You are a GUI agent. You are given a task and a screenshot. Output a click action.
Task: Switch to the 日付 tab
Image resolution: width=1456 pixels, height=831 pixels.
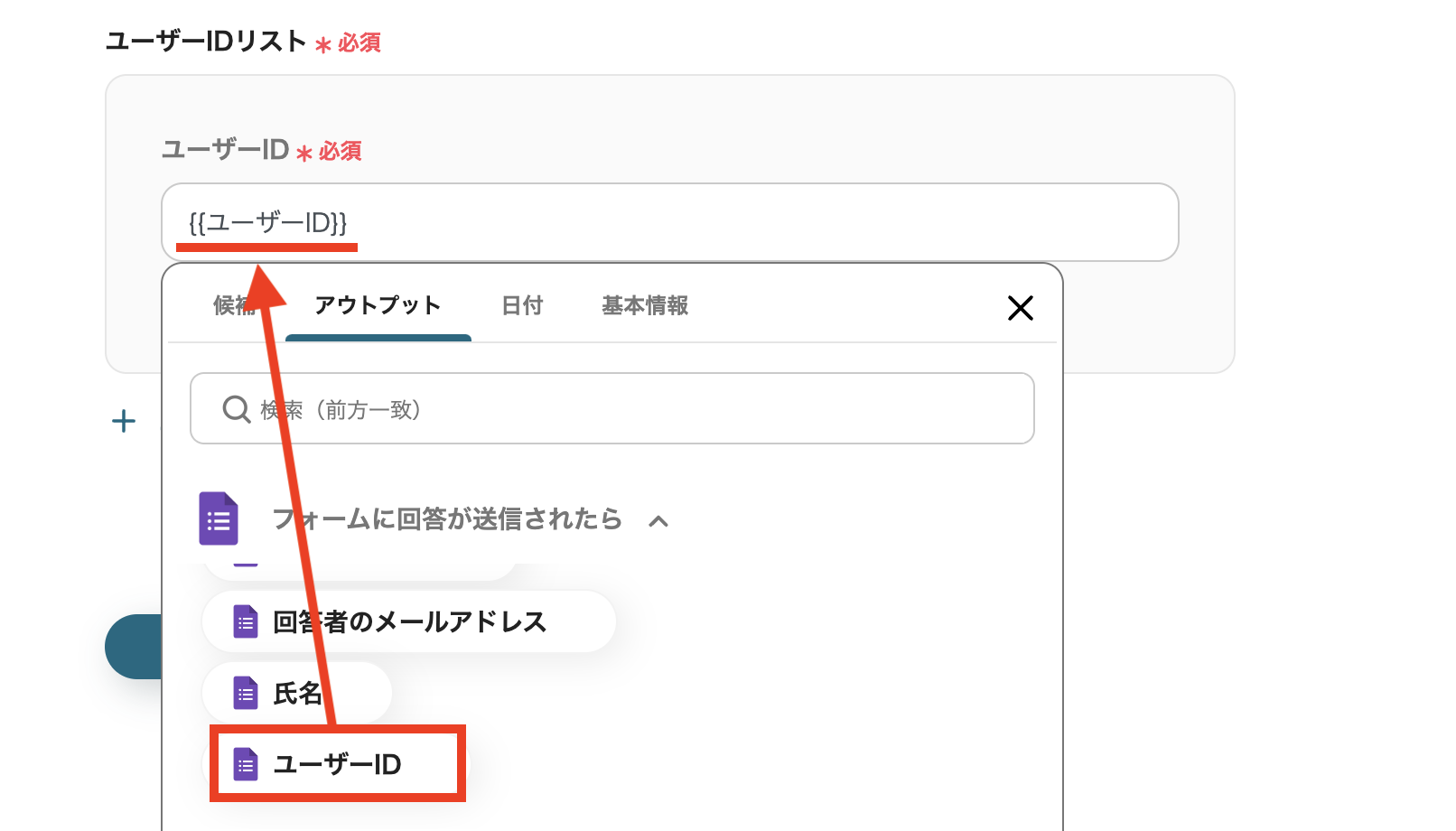tap(522, 306)
